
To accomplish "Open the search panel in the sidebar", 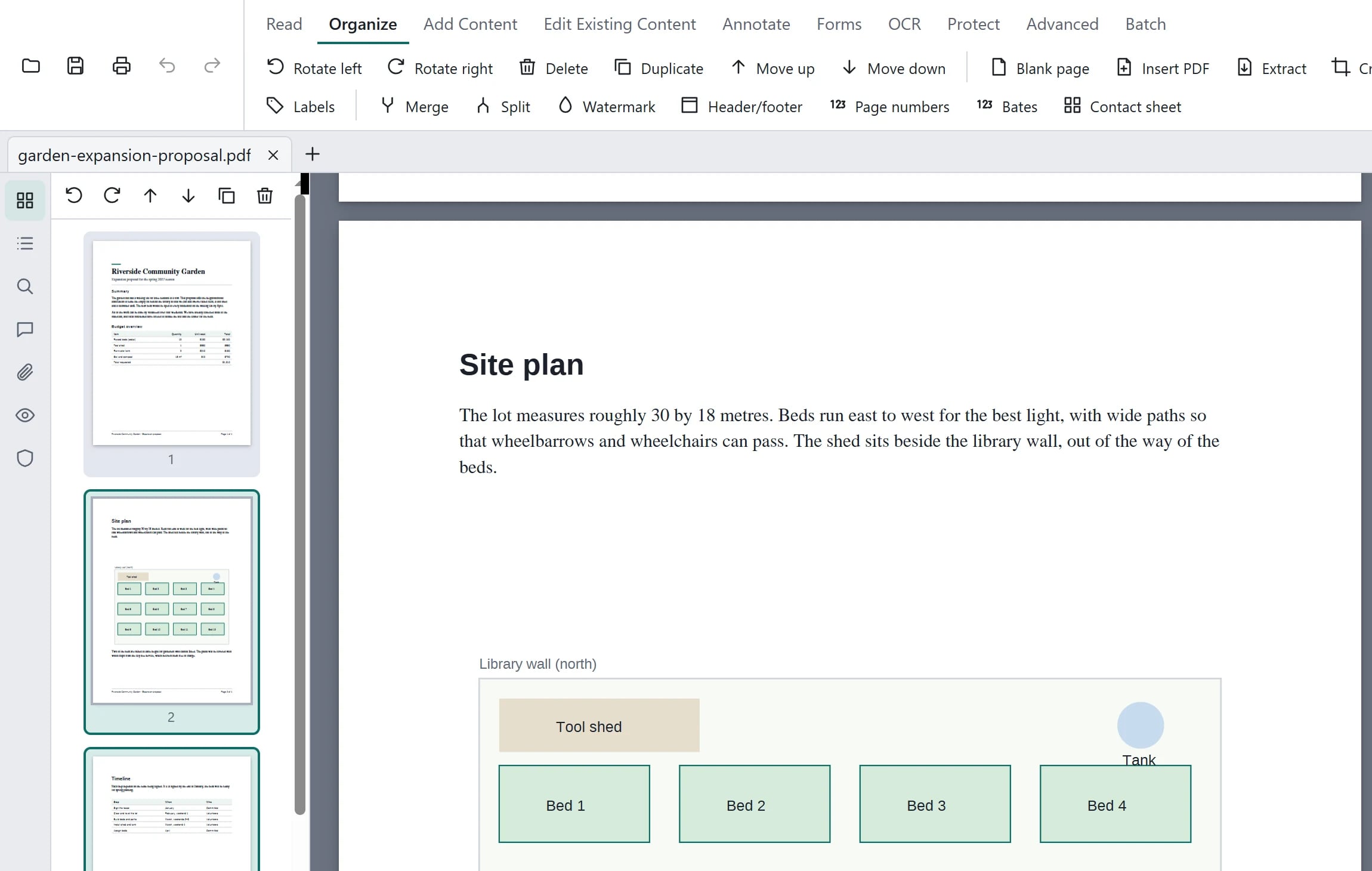I will (x=25, y=286).
